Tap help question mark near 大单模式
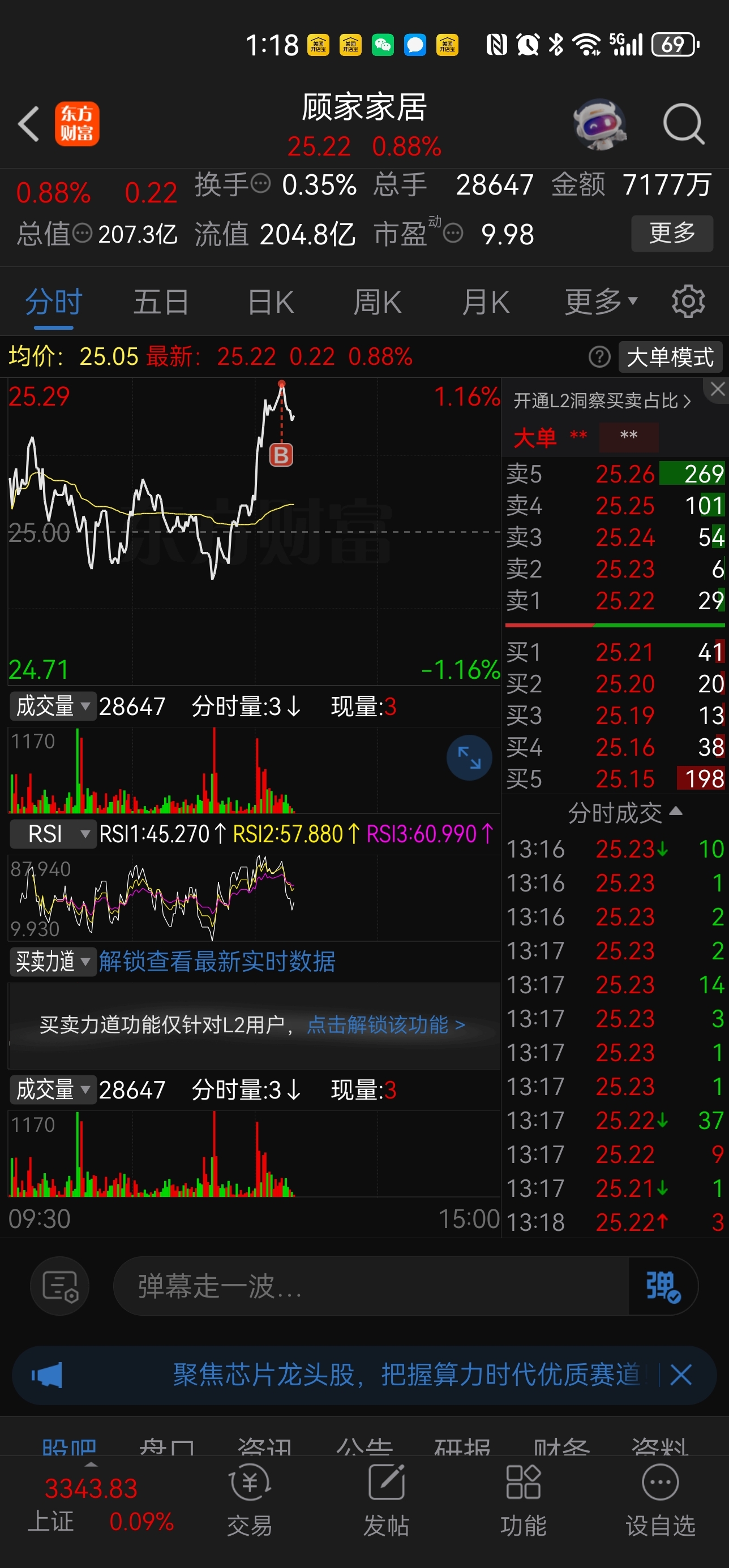Screen dimensions: 729x1568 pos(599,356)
